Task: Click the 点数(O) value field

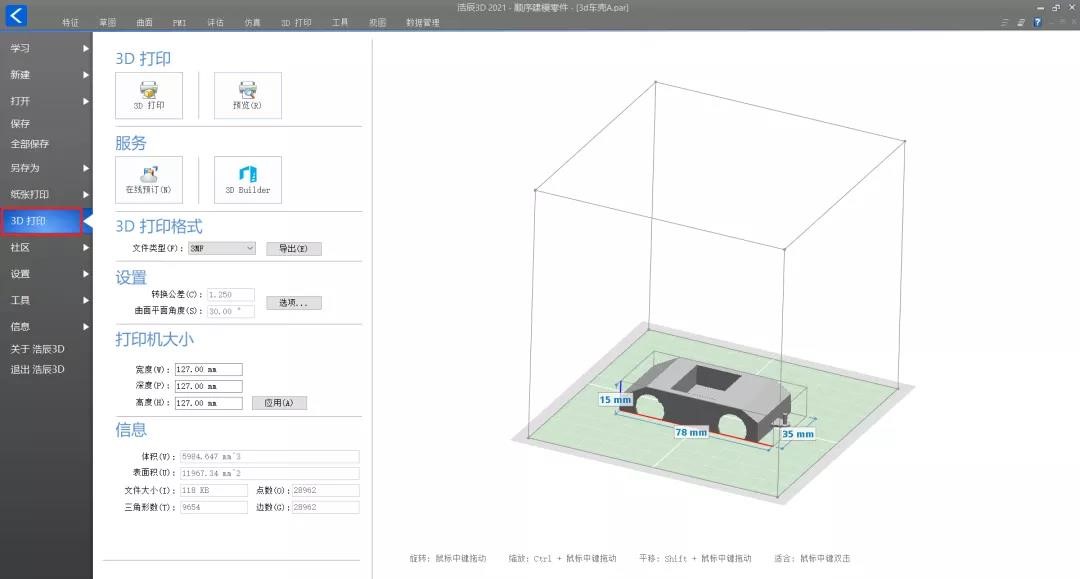Action: (x=325, y=490)
